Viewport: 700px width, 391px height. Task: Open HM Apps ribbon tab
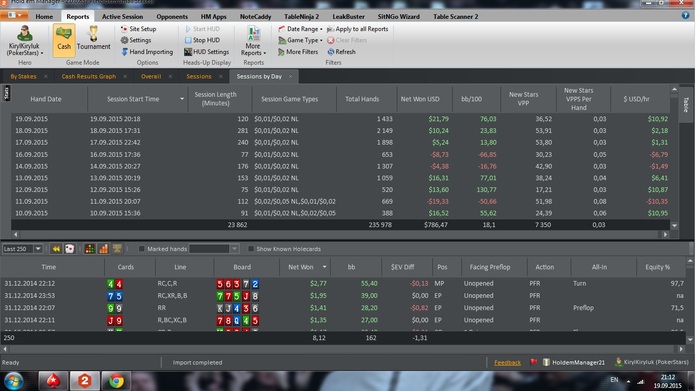(x=213, y=17)
